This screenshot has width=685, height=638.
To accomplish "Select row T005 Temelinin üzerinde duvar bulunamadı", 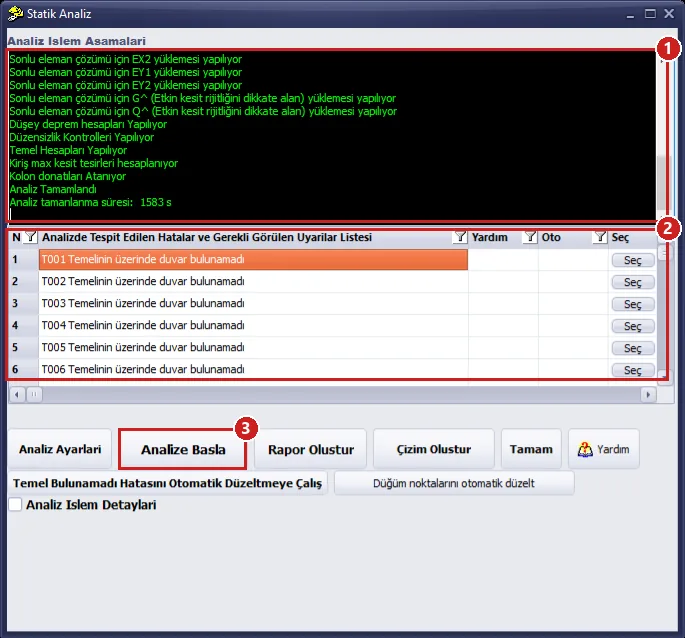I will coord(253,347).
